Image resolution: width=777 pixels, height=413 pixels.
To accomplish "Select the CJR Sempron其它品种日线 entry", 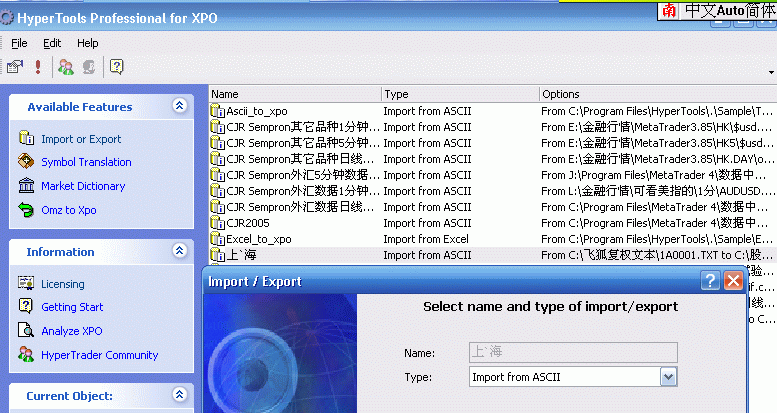I will [300, 159].
